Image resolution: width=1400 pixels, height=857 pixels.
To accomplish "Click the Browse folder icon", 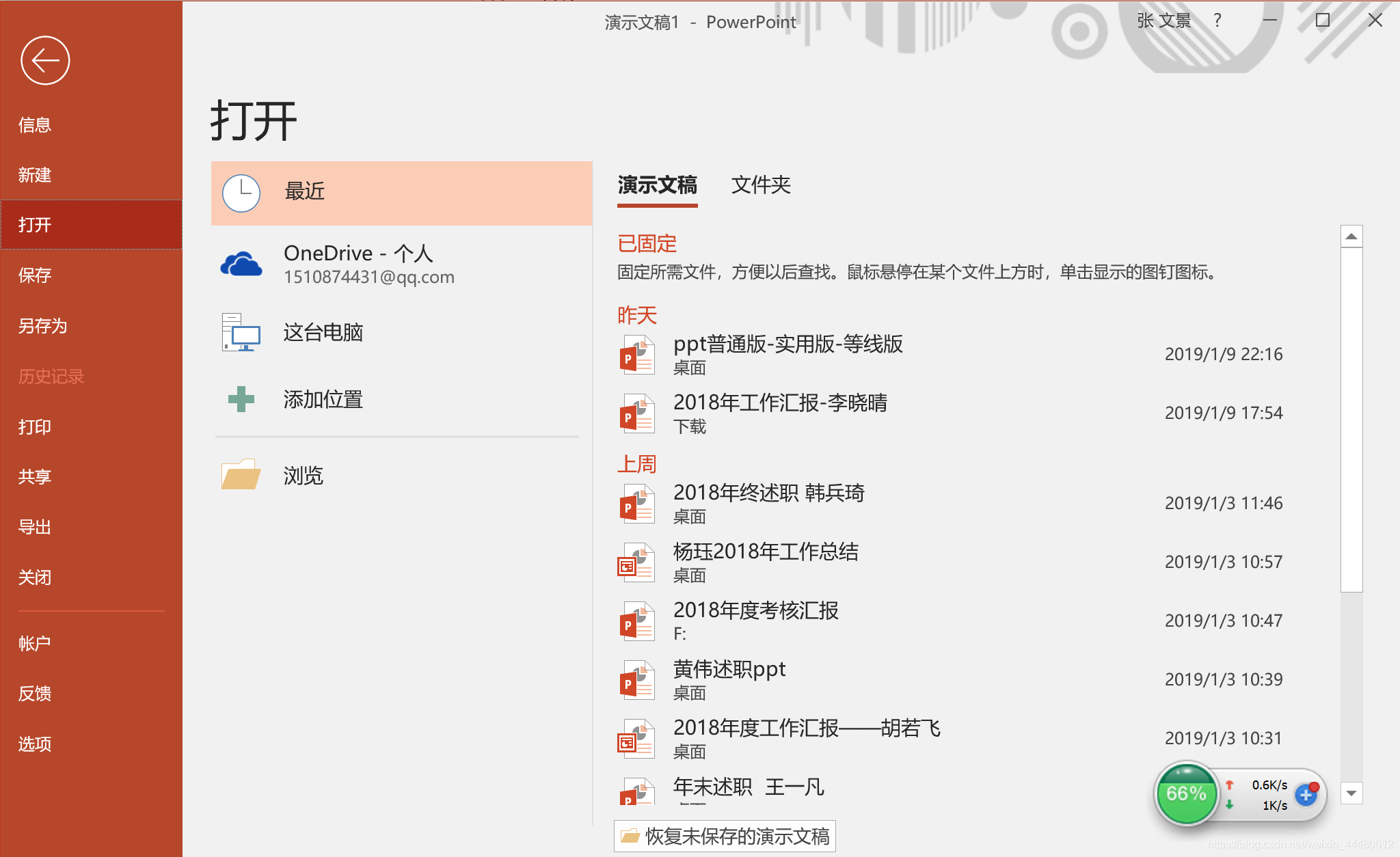I will pyautogui.click(x=241, y=475).
